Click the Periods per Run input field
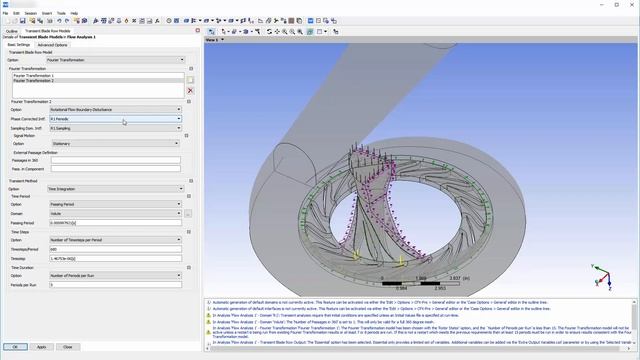 tap(116, 285)
